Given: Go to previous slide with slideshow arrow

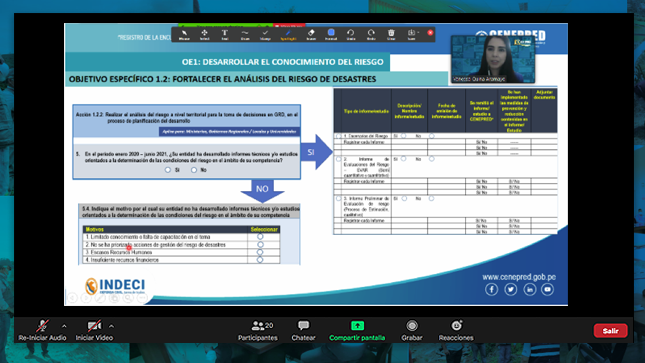Looking at the screenshot, I should [72, 298].
